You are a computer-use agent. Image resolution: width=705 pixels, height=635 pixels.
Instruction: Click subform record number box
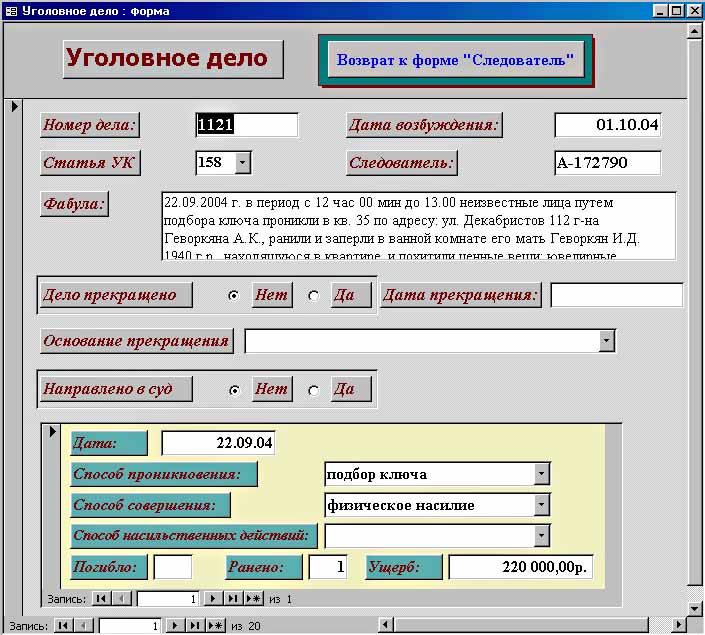[x=168, y=599]
